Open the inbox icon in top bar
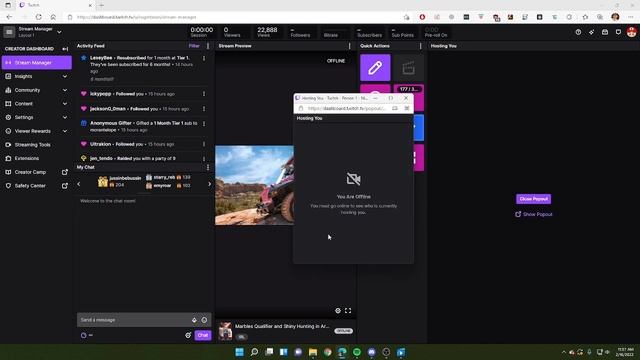 [x=605, y=32]
